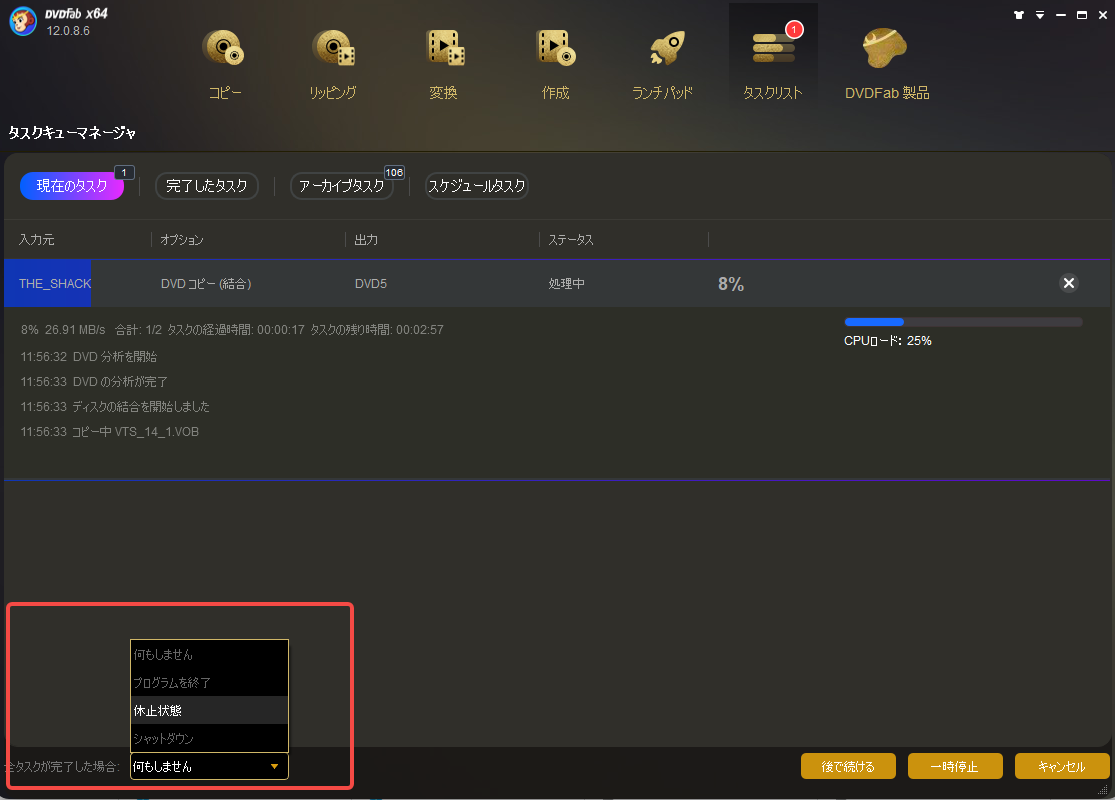Switch to スケジュールタスク tab
1115x800 pixels.
click(x=476, y=186)
